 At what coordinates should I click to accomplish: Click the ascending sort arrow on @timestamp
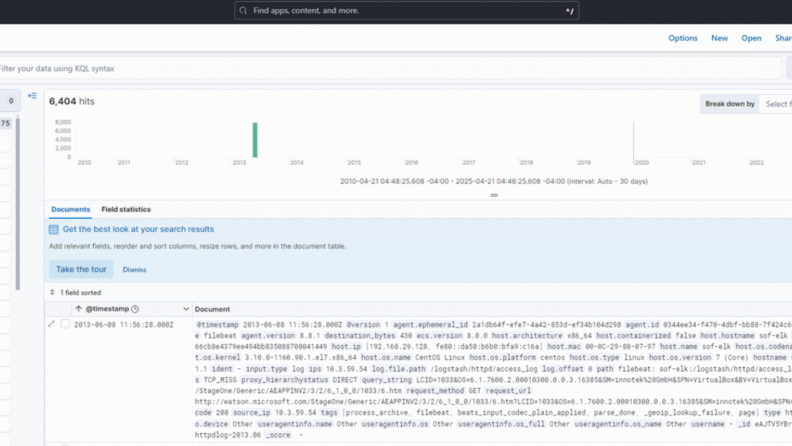78,309
